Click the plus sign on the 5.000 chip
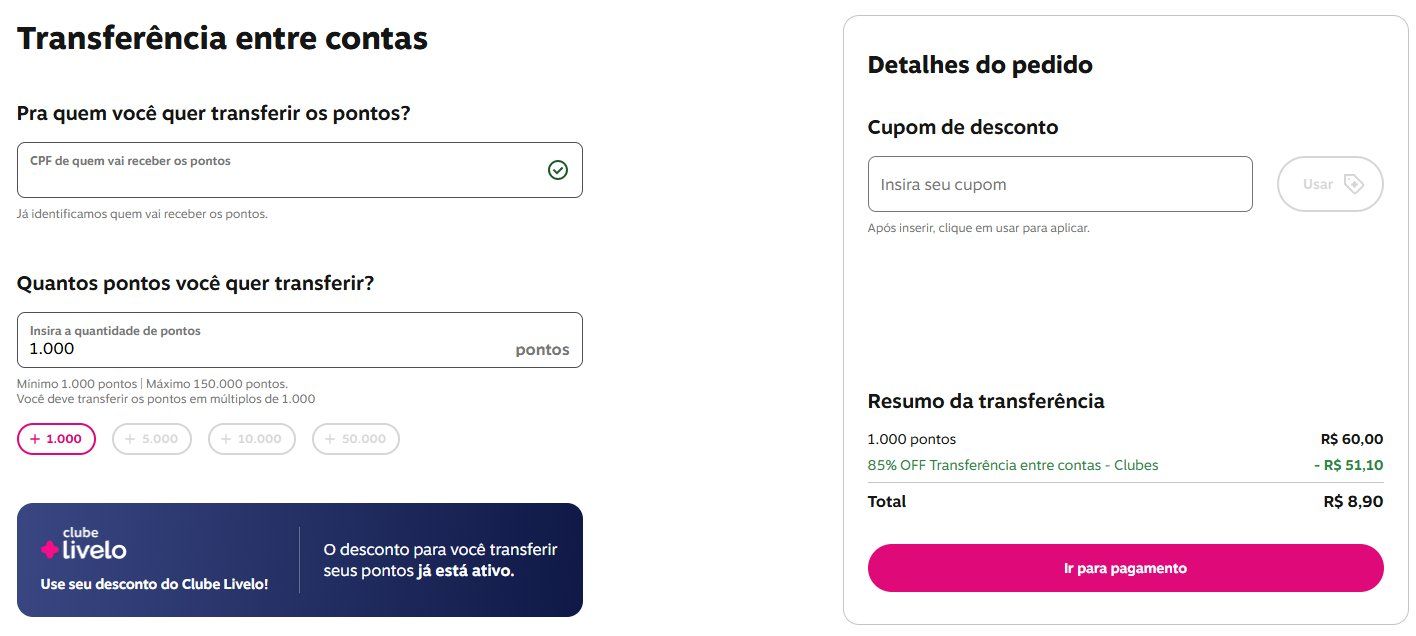Viewport: 1416px width, 636px height. click(130, 439)
